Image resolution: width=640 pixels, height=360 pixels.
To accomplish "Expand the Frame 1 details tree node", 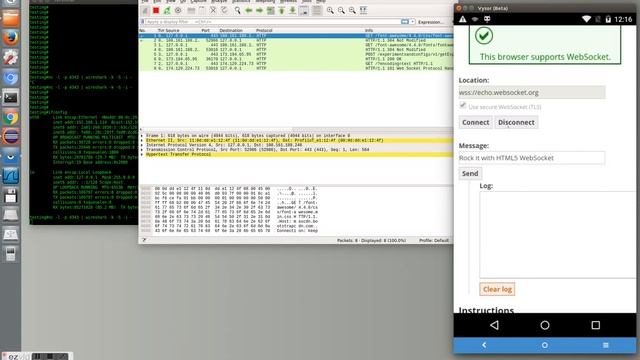I will [x=142, y=136].
